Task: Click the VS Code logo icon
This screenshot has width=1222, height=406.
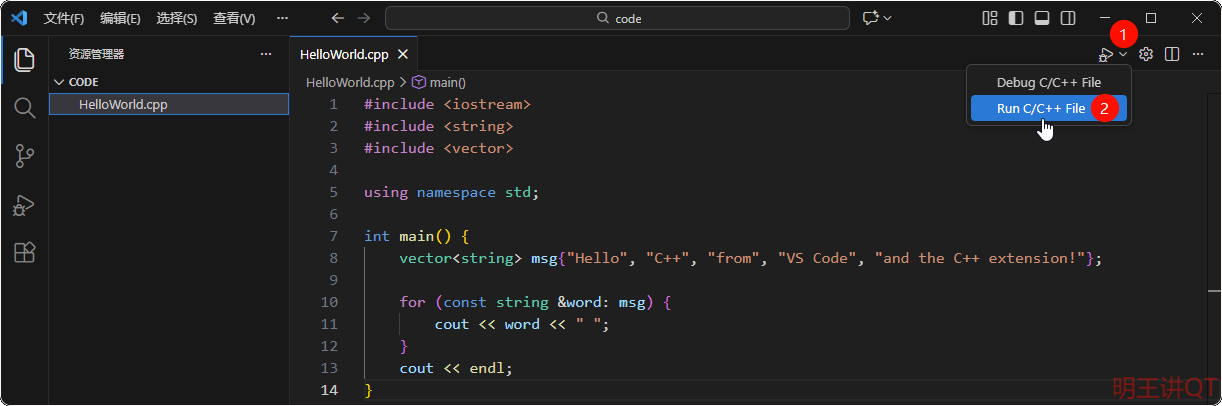Action: coord(18,18)
